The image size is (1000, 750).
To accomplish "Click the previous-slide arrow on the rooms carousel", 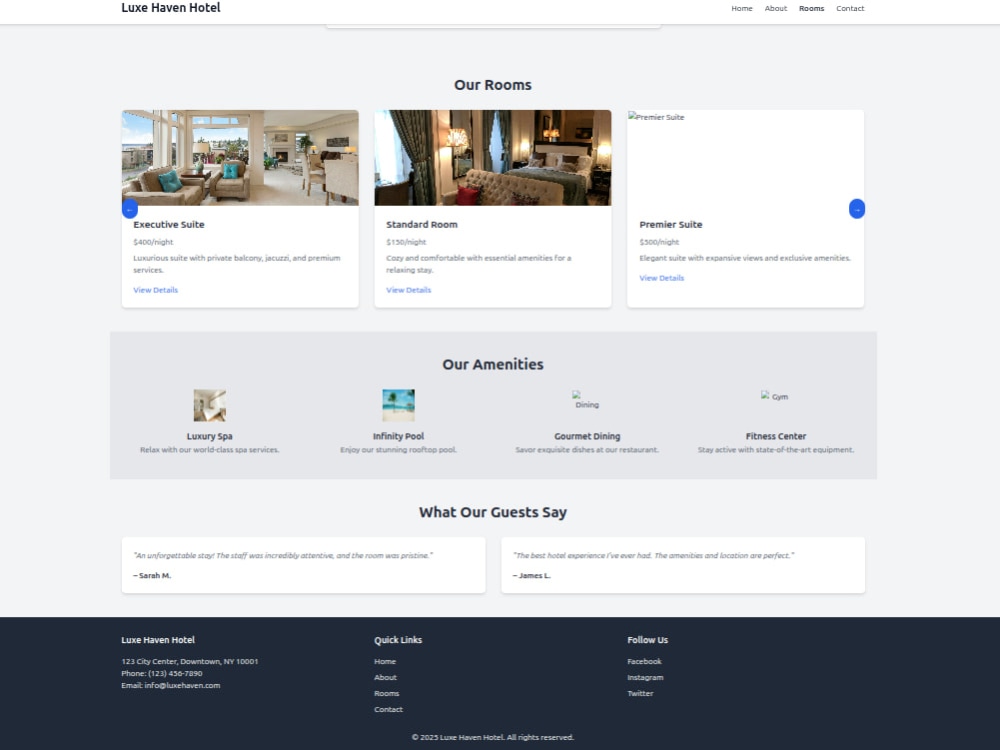I will [x=129, y=209].
